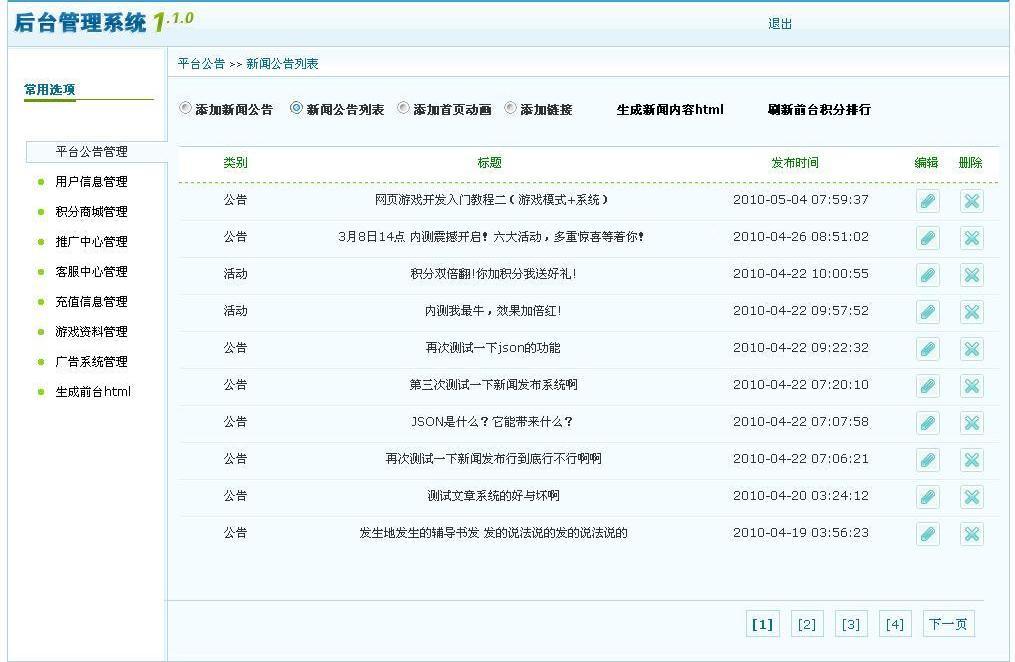Viewport: 1015px width, 662px height.
Task: Go to page [3] in the pagination
Action: point(850,623)
